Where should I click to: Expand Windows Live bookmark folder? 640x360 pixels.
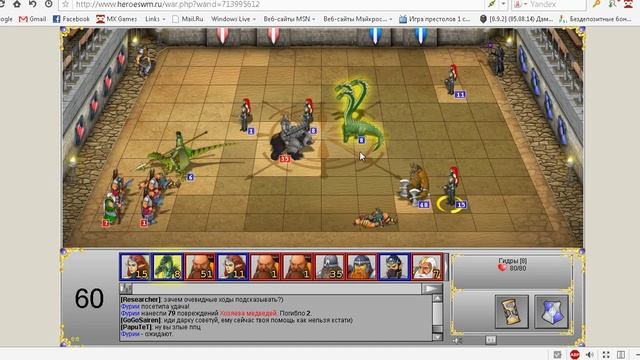pos(233,19)
